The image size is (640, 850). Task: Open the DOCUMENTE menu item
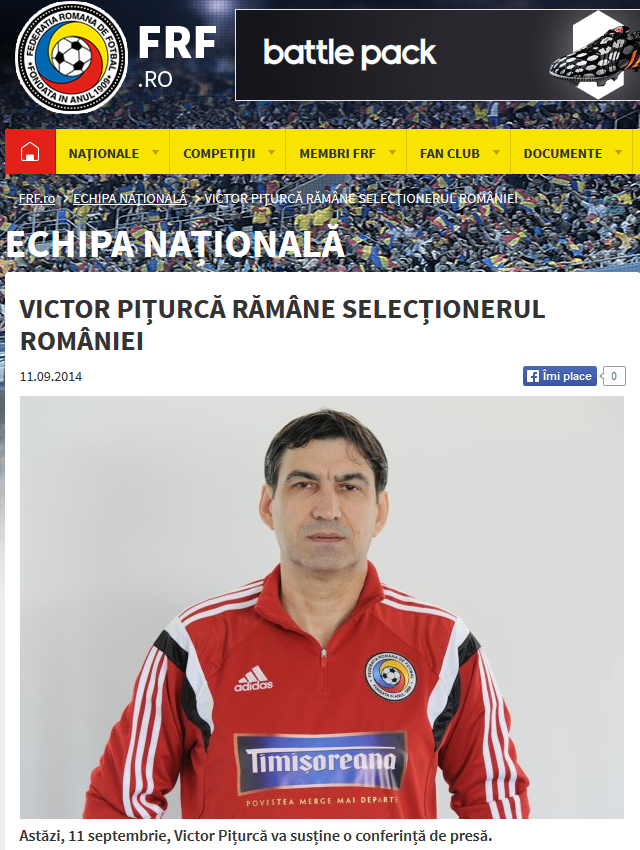coord(563,153)
